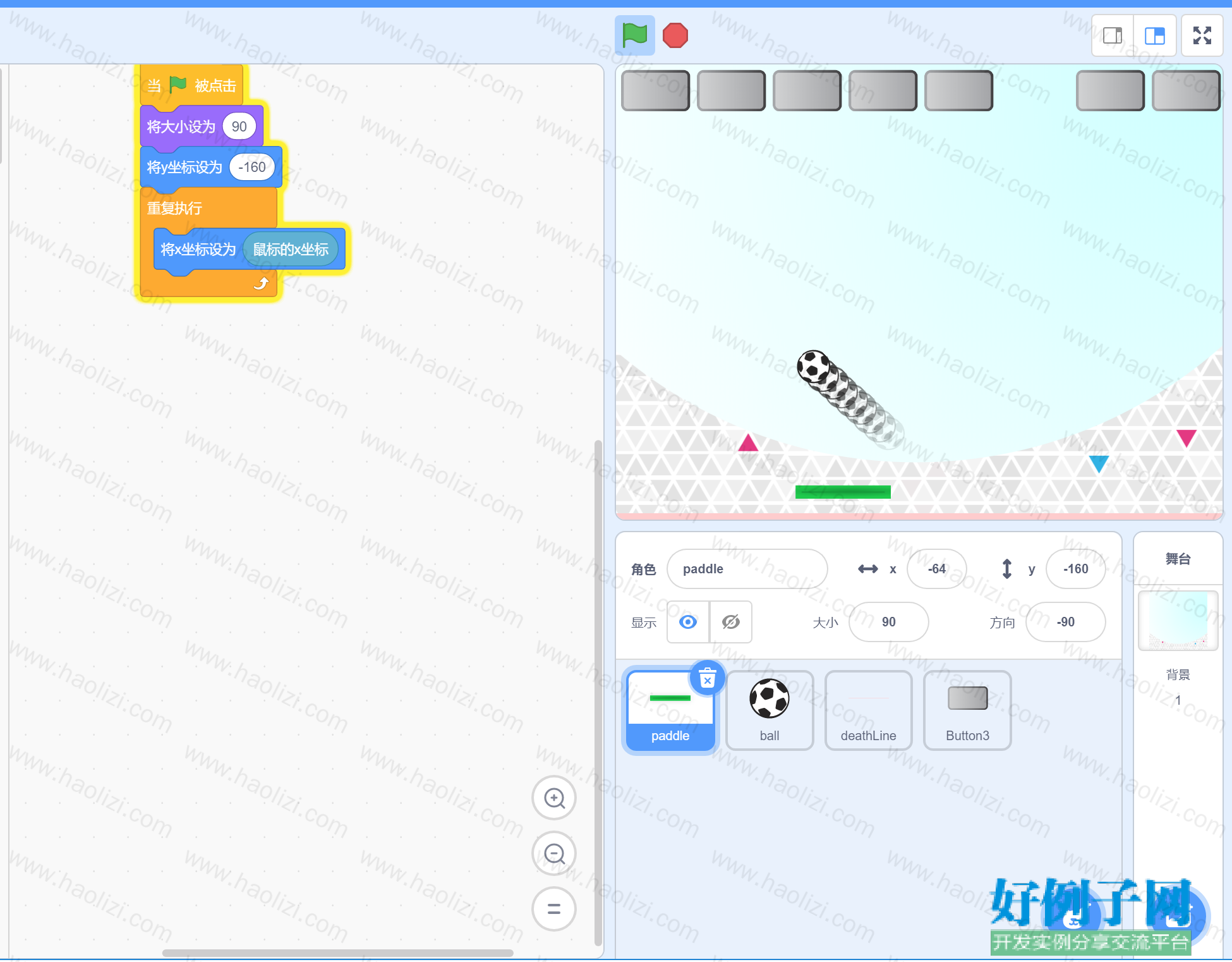The width and height of the screenshot is (1232, 962).
Task: Edit size value 90 in set-size block
Action: click(239, 126)
